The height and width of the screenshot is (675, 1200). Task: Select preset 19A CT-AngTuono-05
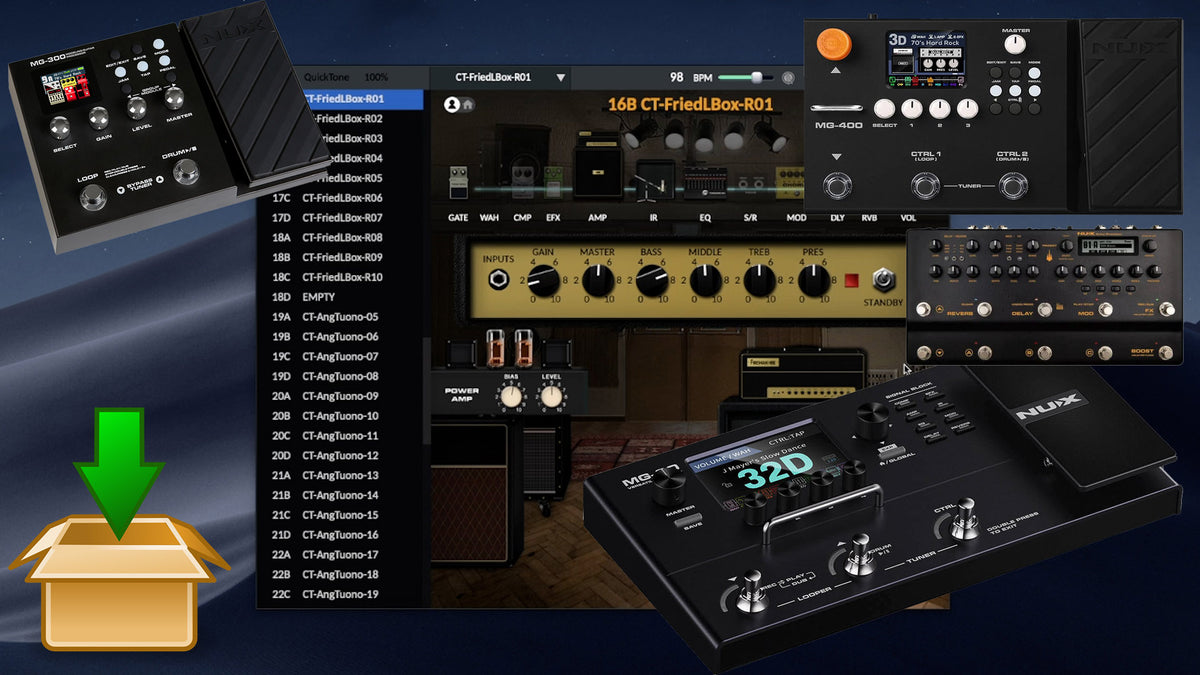click(340, 317)
